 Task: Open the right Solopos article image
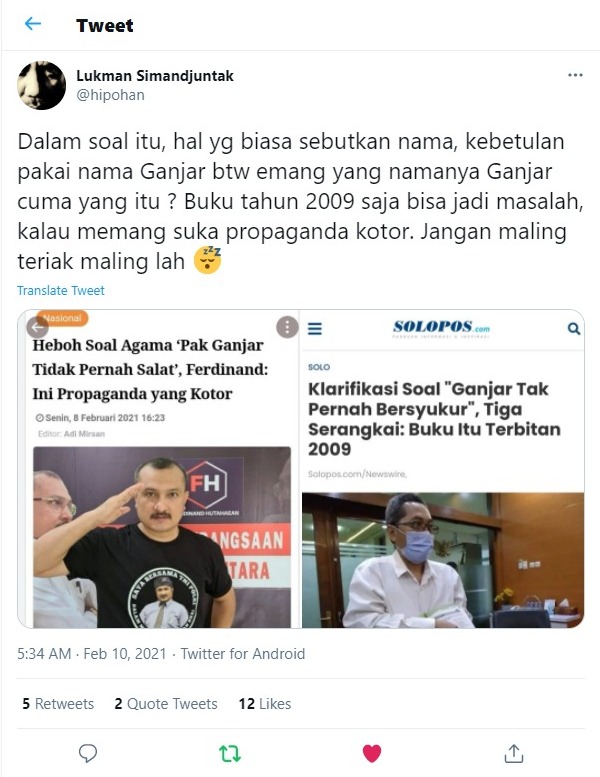point(442,469)
